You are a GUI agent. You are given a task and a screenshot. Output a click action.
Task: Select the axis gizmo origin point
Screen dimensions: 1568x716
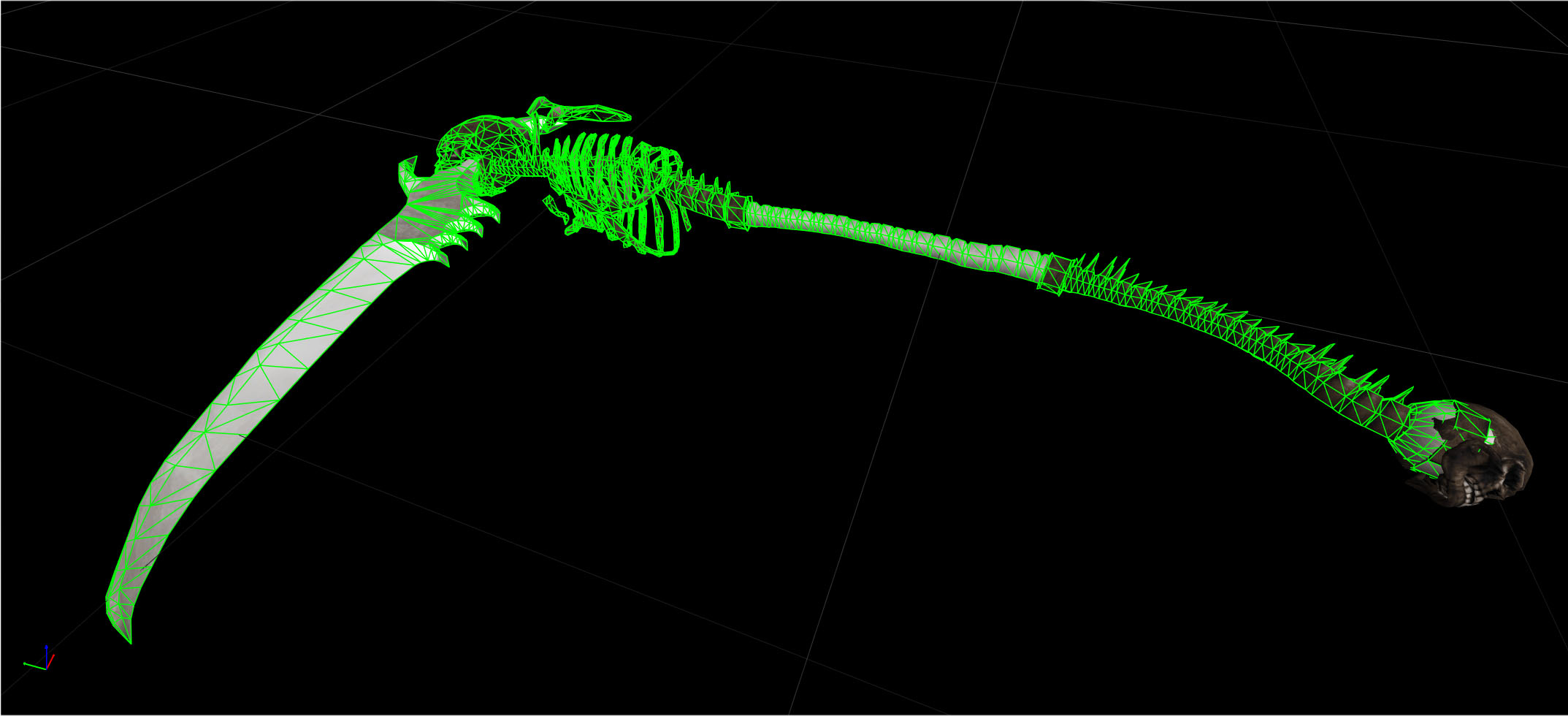click(x=46, y=669)
